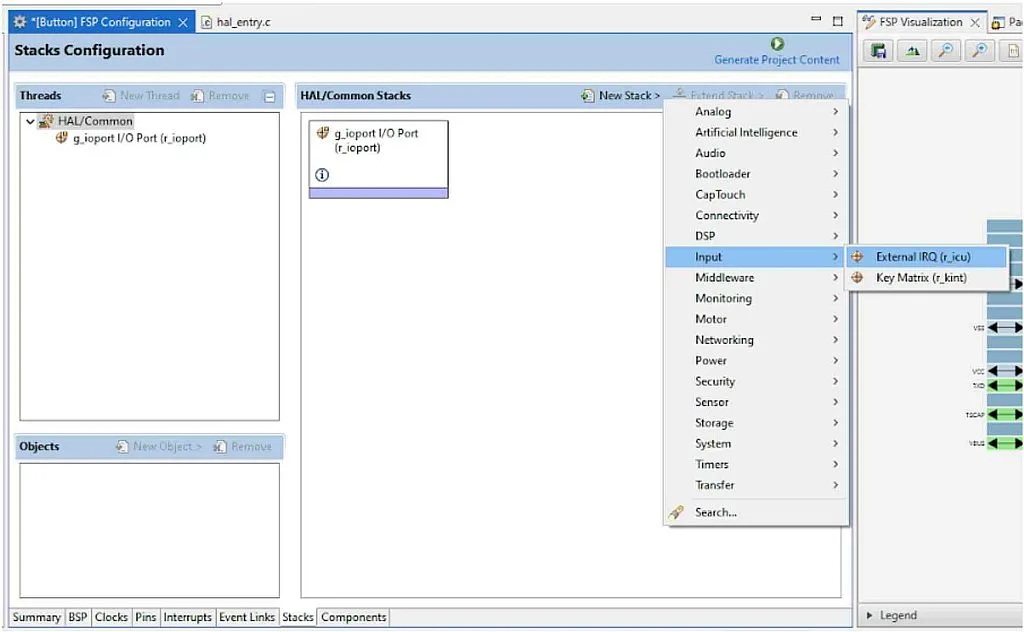Screen dimensions: 1024x632
Task: Collapse the HAL/Common tree node
Action: 30,121
